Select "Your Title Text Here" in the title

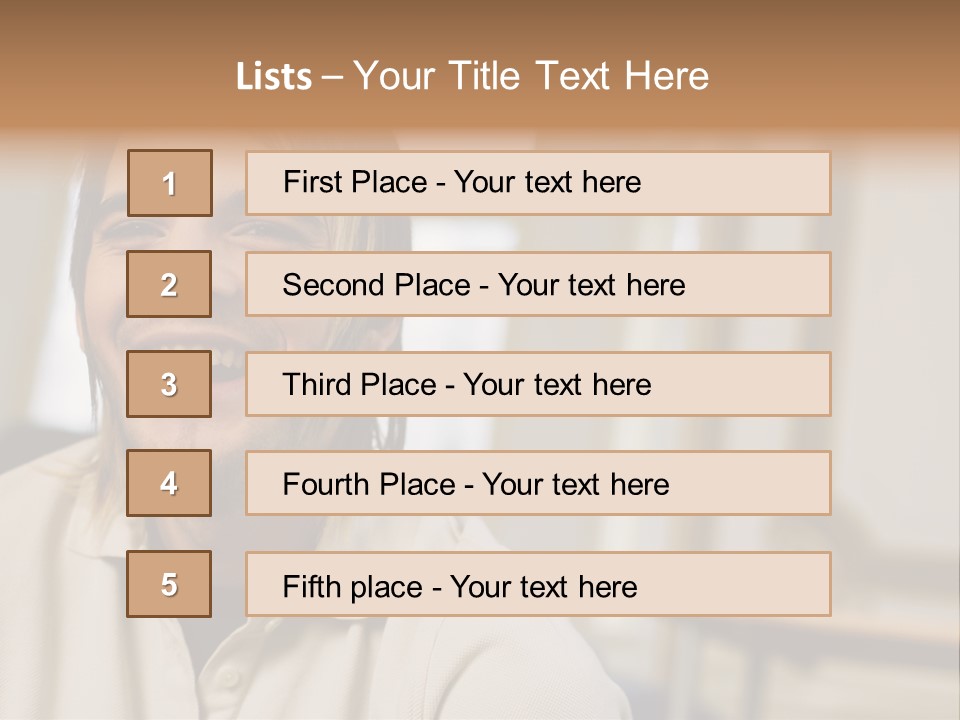[x=531, y=77]
